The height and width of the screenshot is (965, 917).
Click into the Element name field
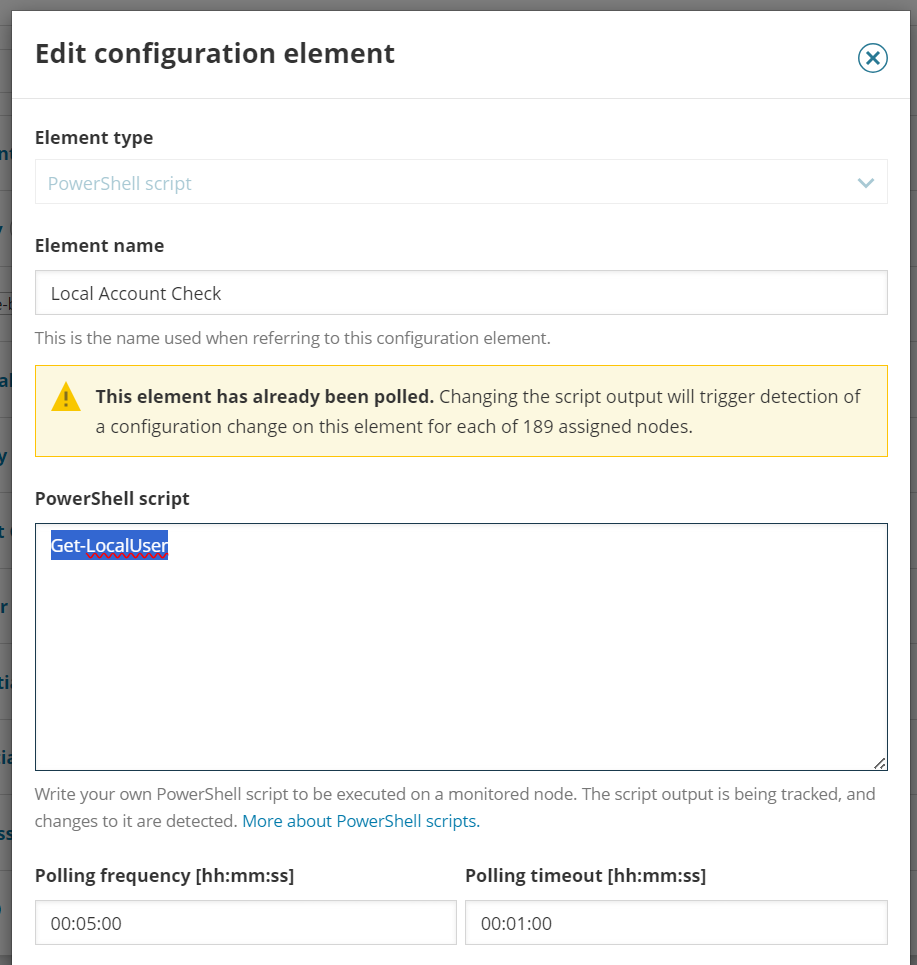pos(460,293)
